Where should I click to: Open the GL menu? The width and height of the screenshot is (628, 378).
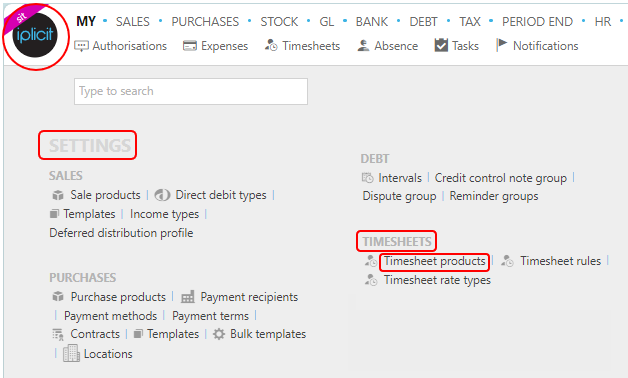coord(327,22)
